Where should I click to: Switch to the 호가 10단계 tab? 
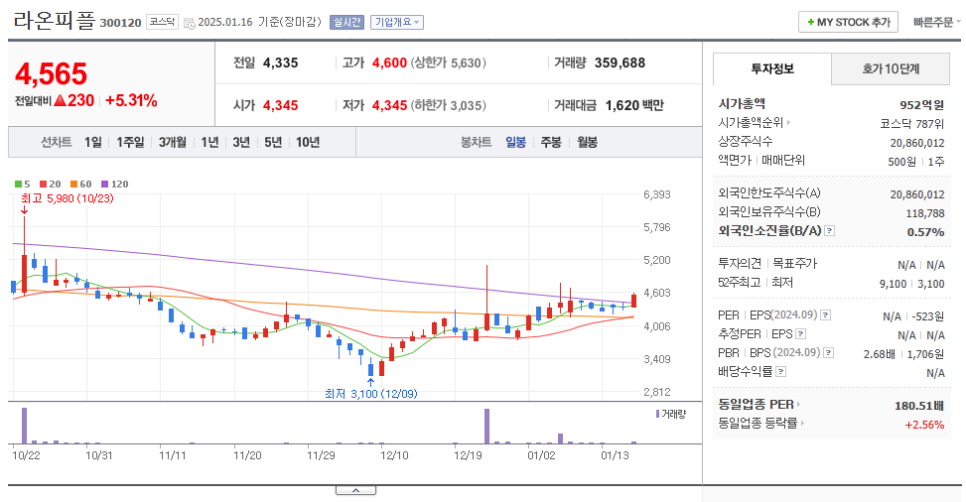[891, 68]
